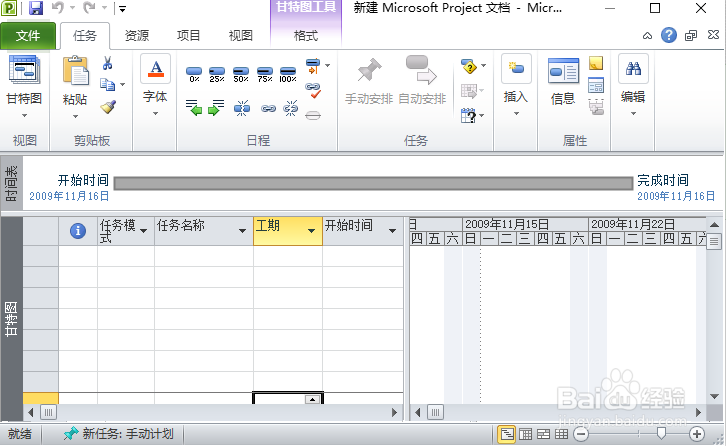Screen dimensions: 726x446
Task: Click the duration spinner up arrow in active cell
Action: point(313,399)
